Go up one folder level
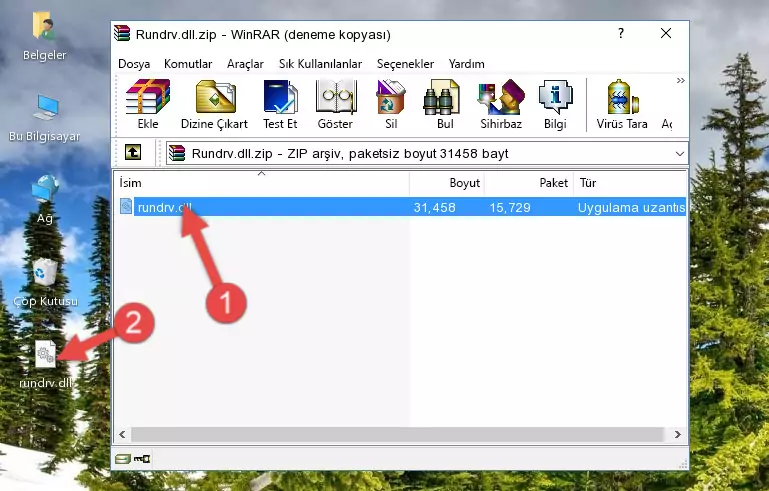769x491 pixels. (133, 153)
